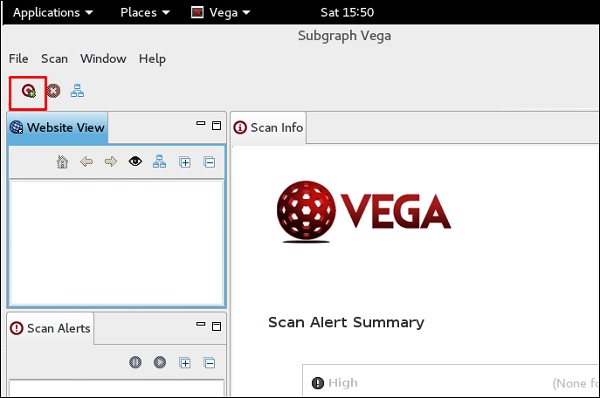Collapse all Scan Alerts entries

(x=209, y=363)
